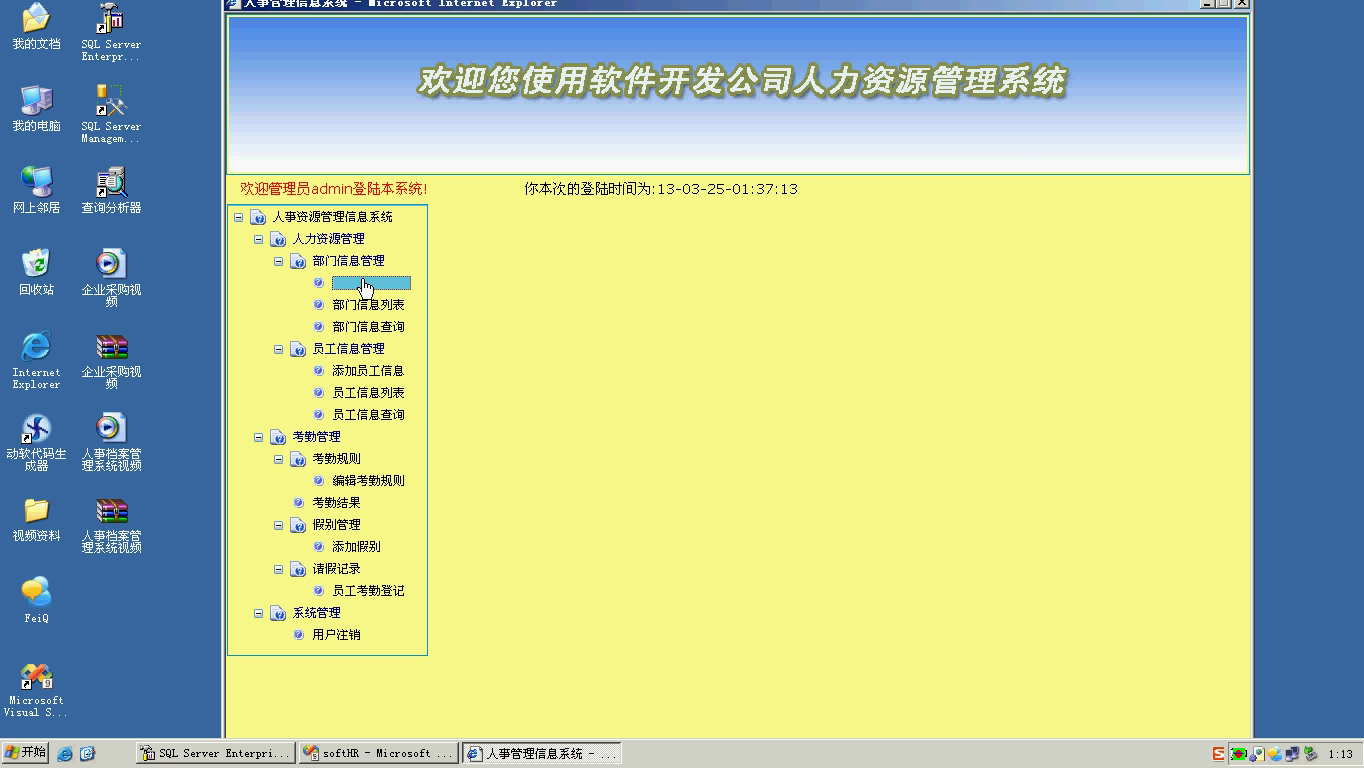Click the 开始 Start button
The image size is (1364, 768).
[x=26, y=753]
